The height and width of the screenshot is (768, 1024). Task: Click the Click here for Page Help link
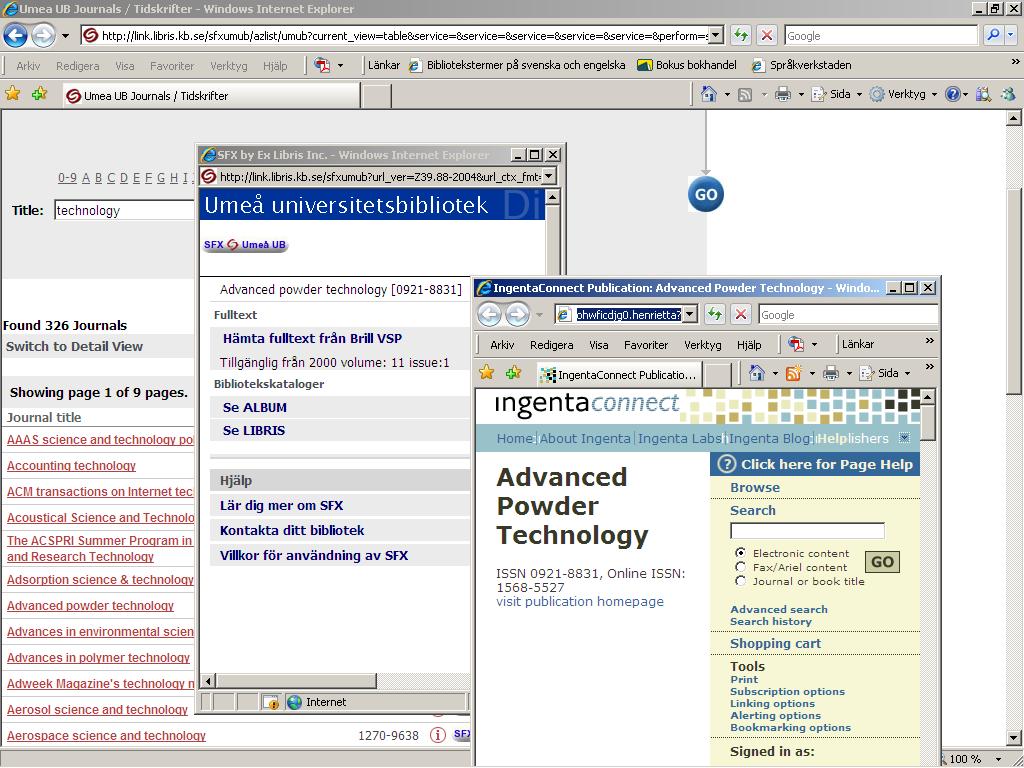tap(816, 464)
